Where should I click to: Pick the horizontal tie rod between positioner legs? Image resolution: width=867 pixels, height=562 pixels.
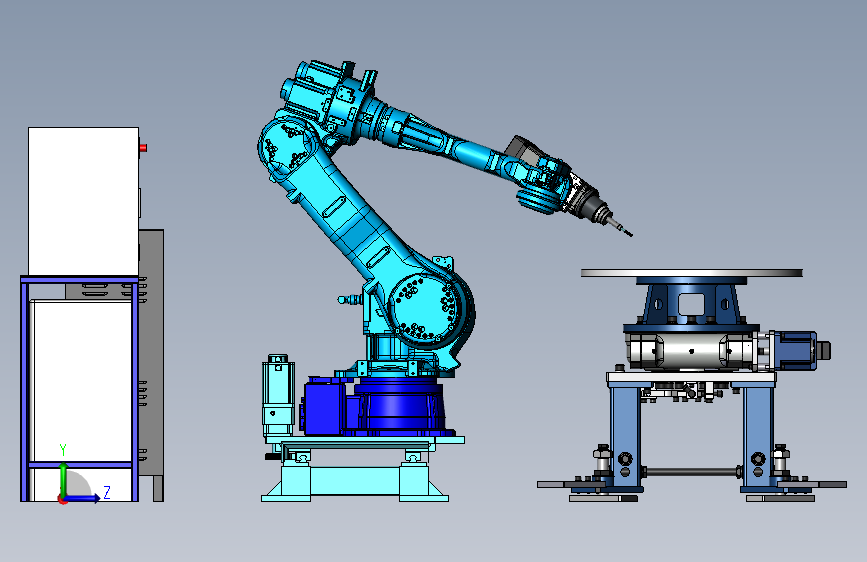[692, 472]
